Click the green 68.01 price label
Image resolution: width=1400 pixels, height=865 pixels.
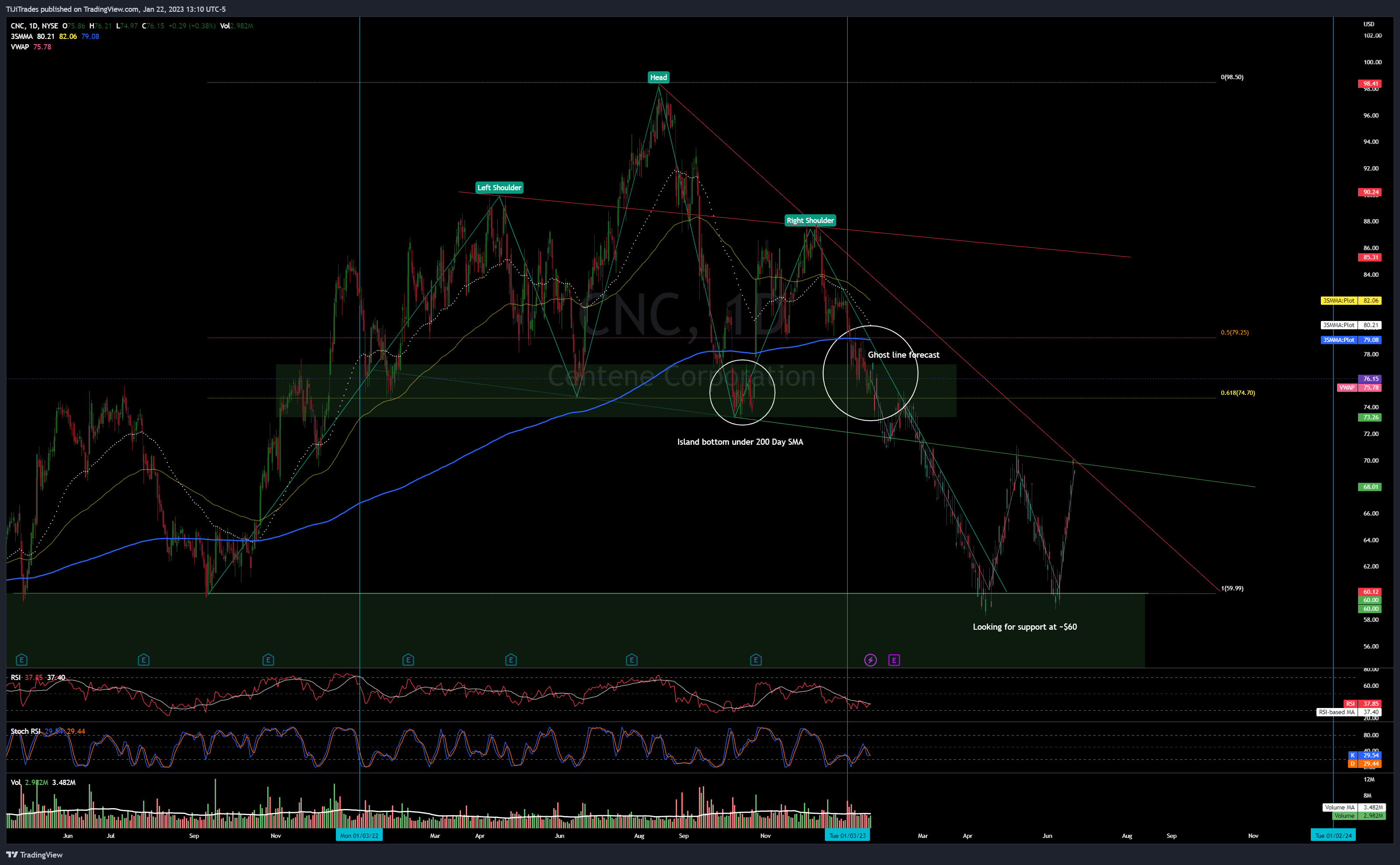coord(1370,488)
